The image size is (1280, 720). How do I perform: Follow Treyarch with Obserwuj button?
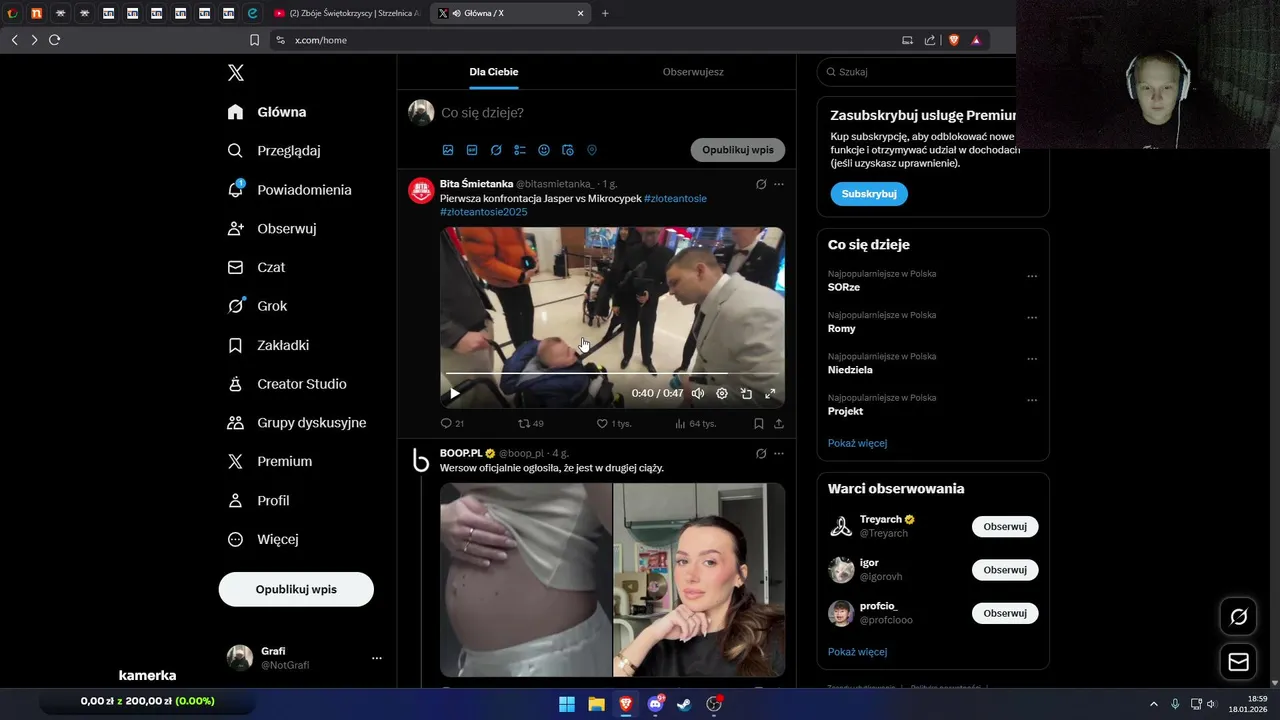[1005, 526]
